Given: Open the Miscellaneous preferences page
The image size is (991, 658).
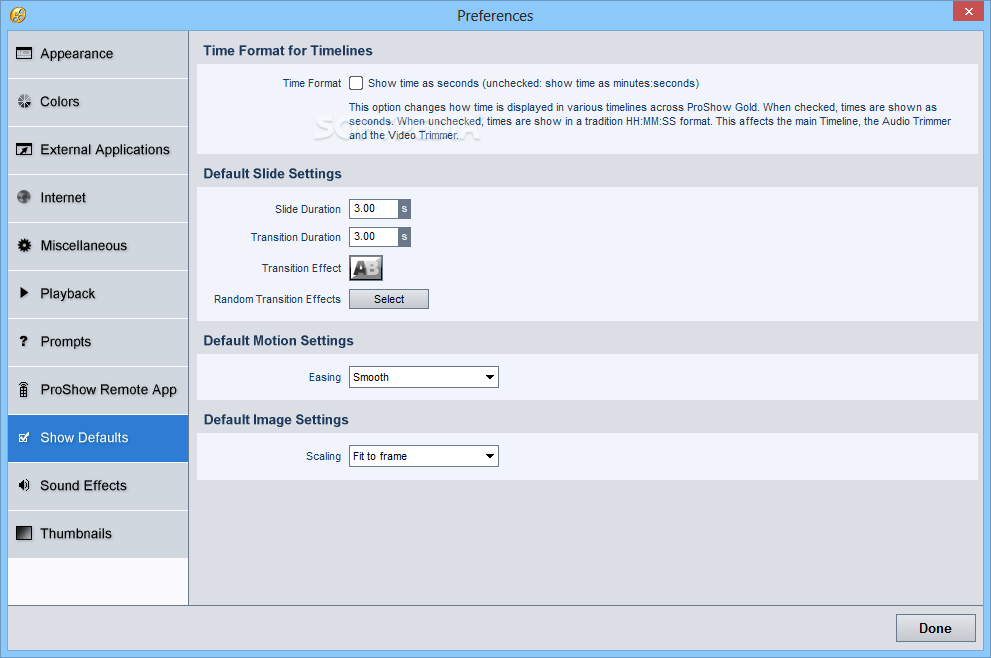Looking at the screenshot, I should pyautogui.click(x=98, y=247).
